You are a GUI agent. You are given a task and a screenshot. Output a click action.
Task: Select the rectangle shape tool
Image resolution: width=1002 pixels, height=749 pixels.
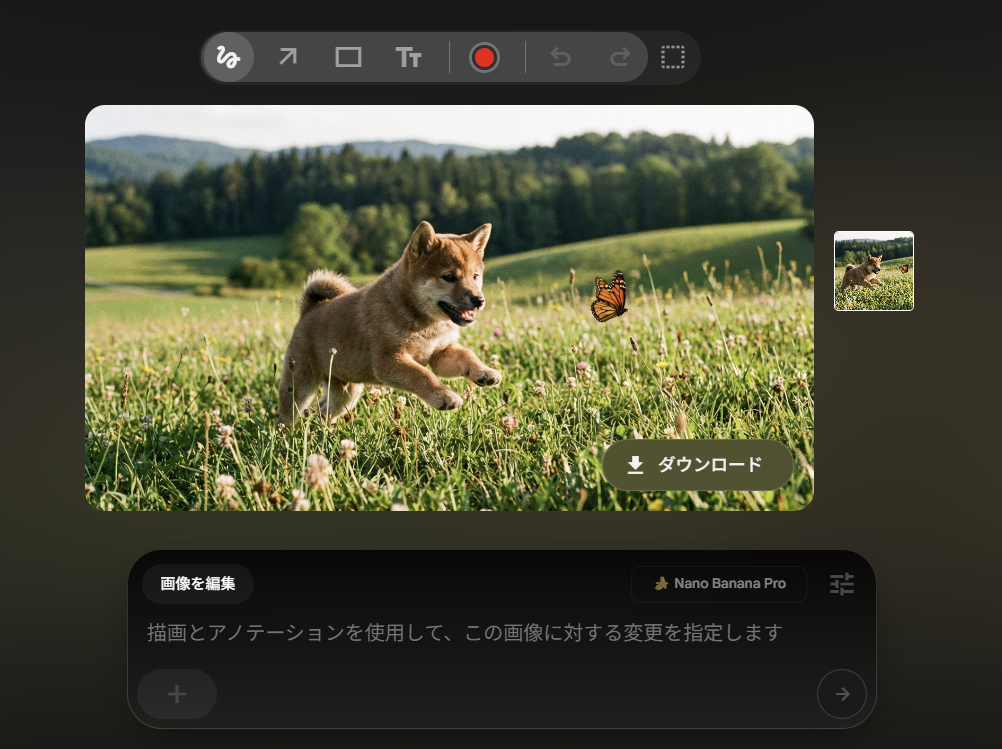click(x=348, y=58)
